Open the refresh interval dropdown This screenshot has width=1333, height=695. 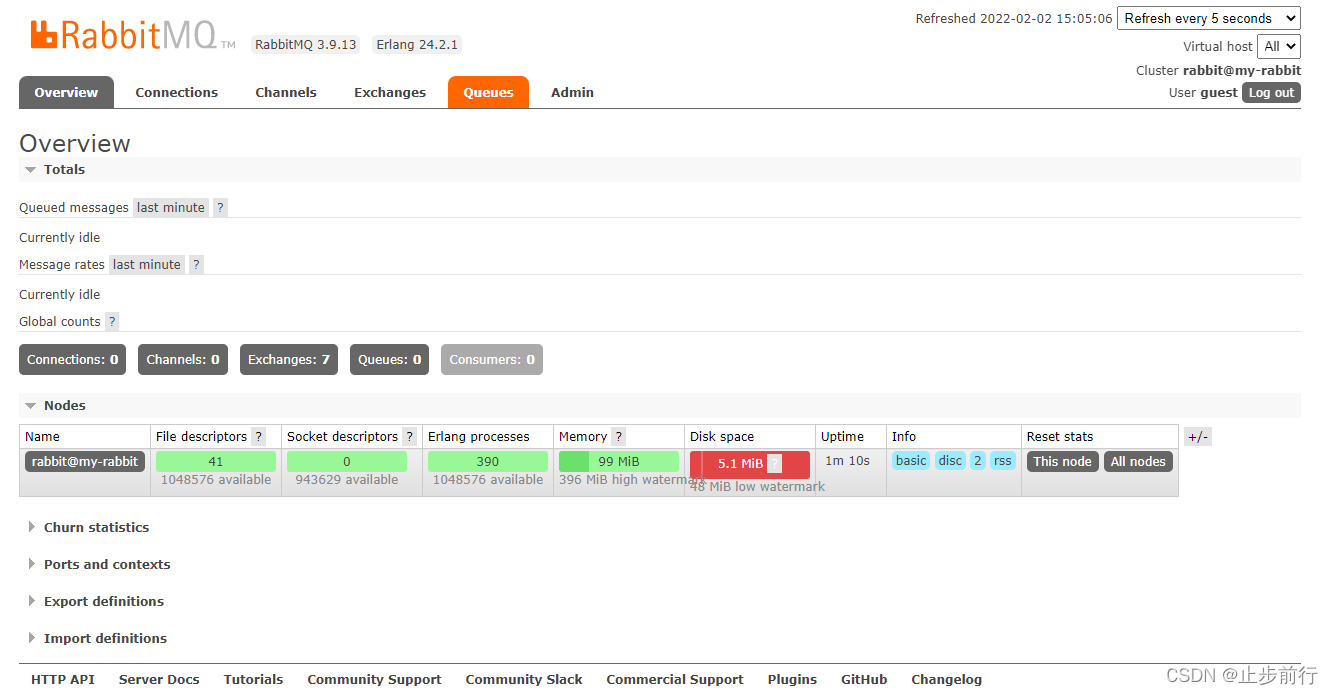point(1209,18)
